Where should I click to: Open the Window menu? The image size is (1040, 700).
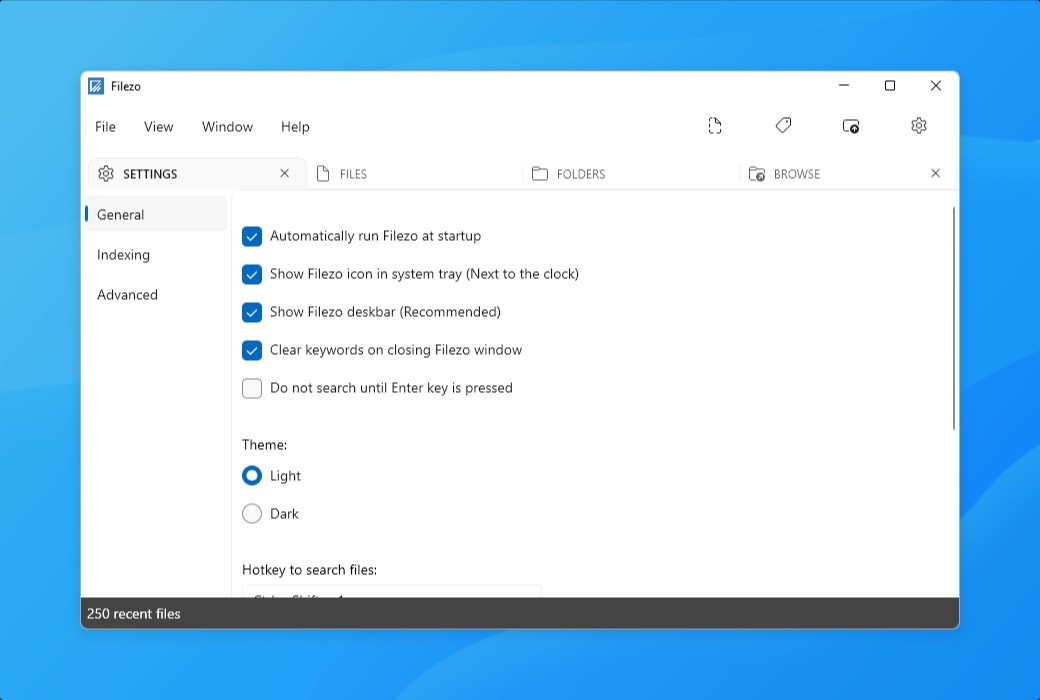228,127
